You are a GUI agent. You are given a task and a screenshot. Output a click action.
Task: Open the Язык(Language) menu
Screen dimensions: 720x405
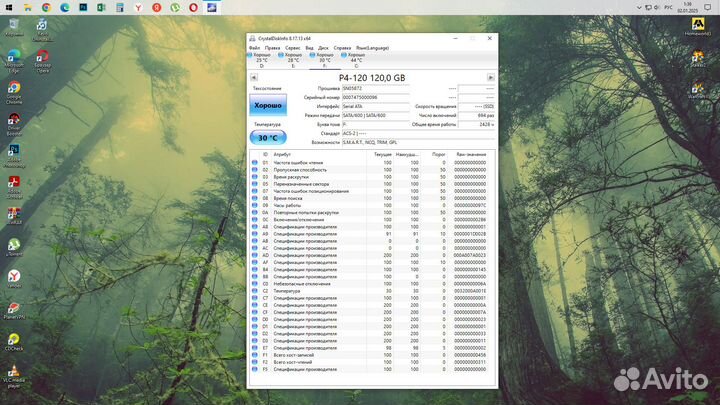372,48
